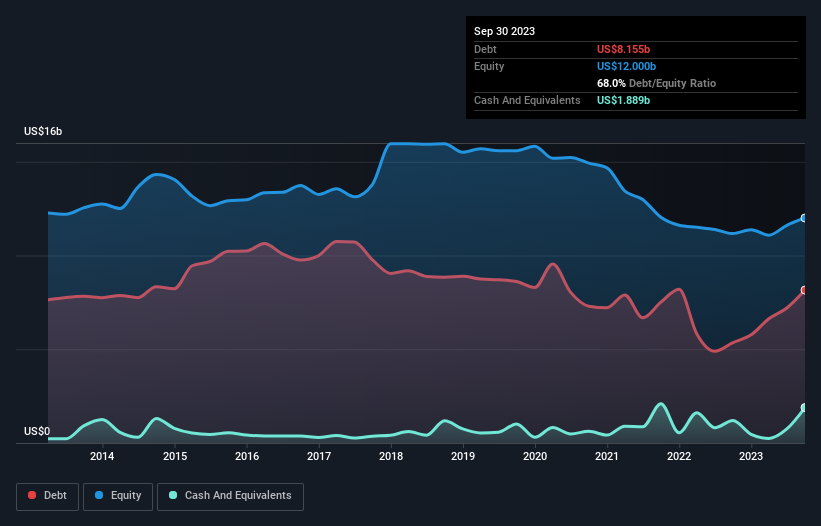
Task: Click the Debt row label in tooltip
Action: 485,49
